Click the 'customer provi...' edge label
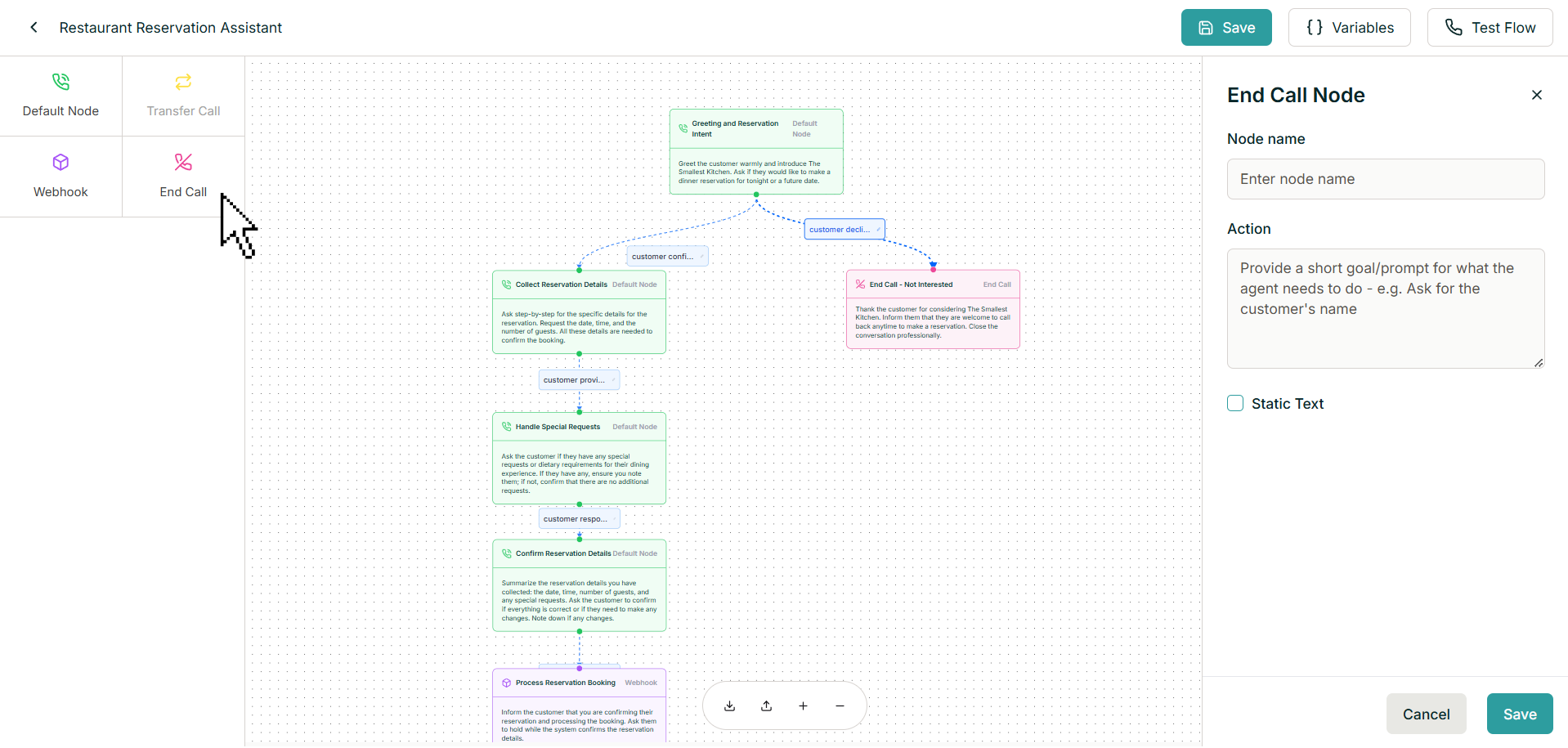The image size is (1568, 748). tap(579, 380)
